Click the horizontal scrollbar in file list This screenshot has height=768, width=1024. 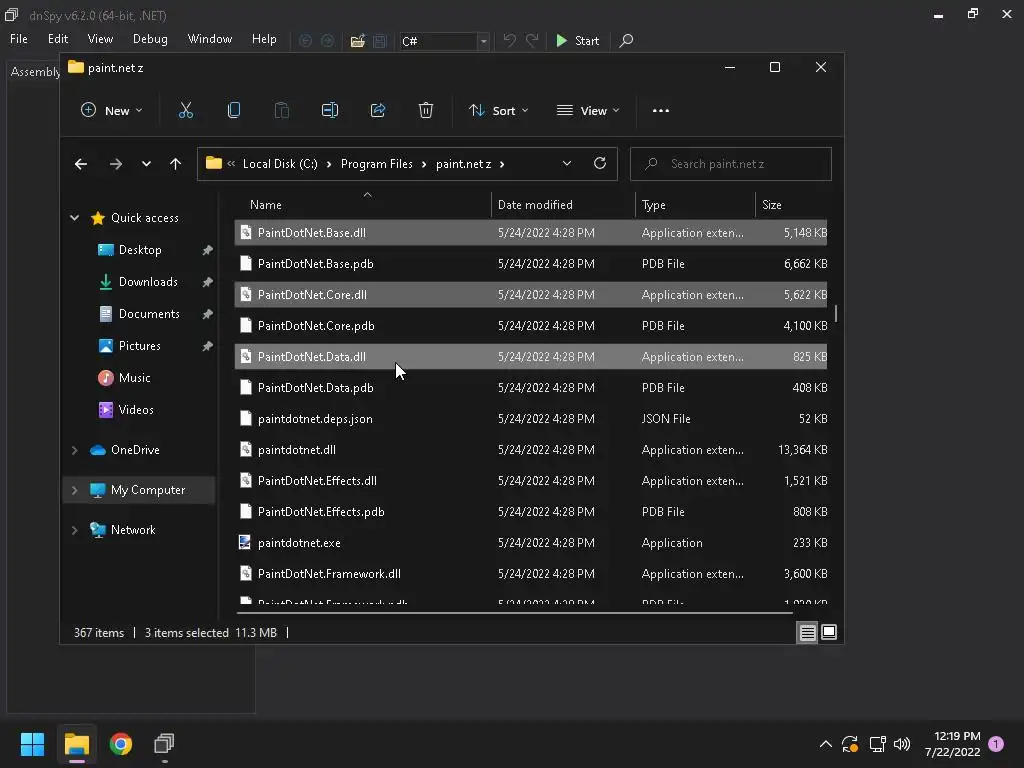[x=515, y=613]
